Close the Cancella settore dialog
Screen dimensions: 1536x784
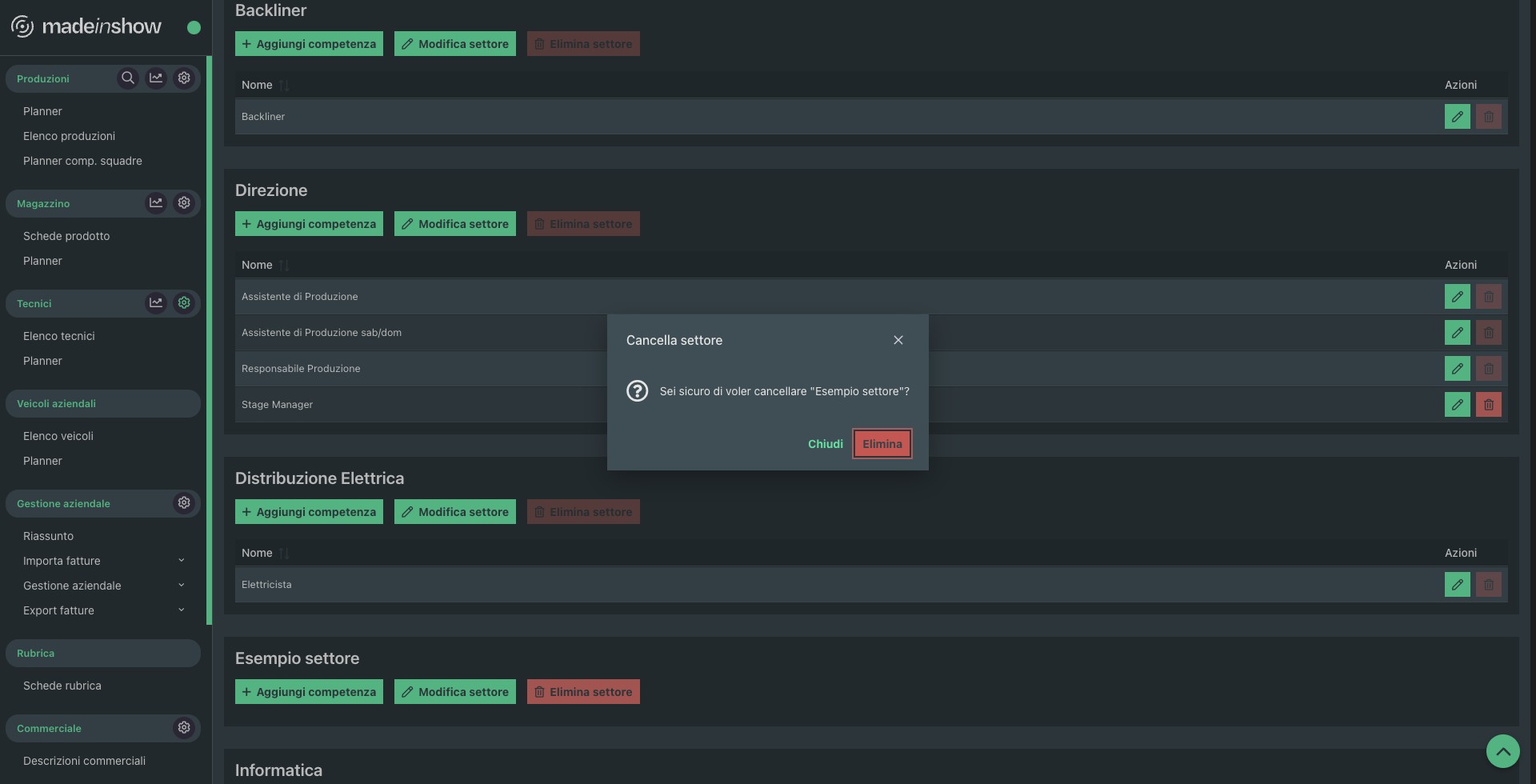898,340
